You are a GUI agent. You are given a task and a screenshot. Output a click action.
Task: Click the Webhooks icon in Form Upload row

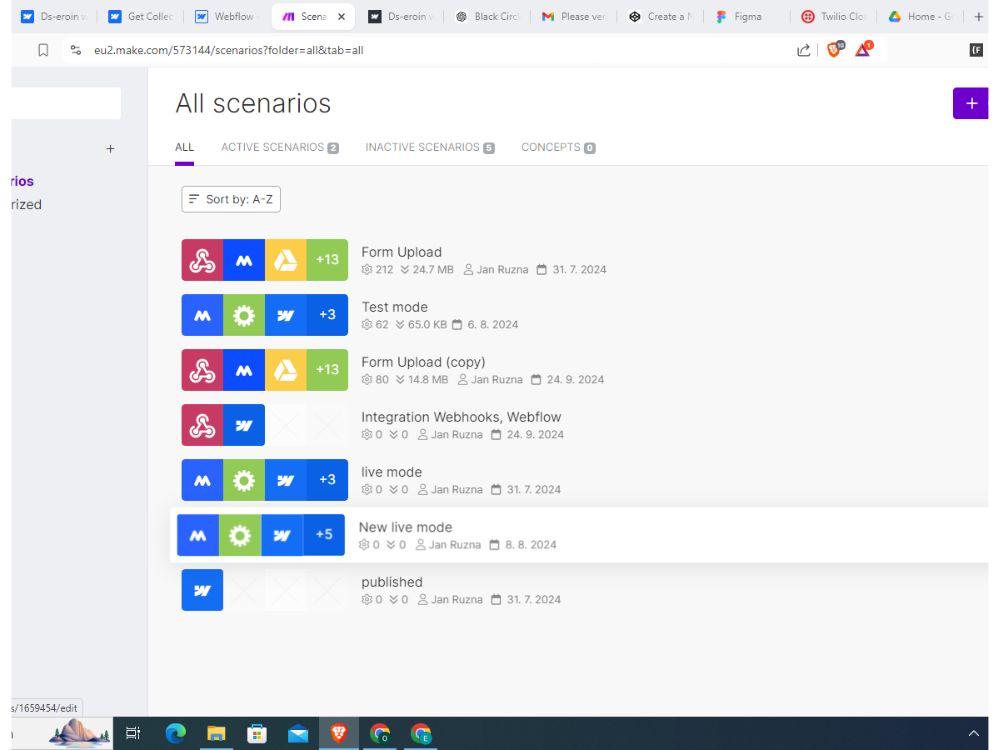202,260
